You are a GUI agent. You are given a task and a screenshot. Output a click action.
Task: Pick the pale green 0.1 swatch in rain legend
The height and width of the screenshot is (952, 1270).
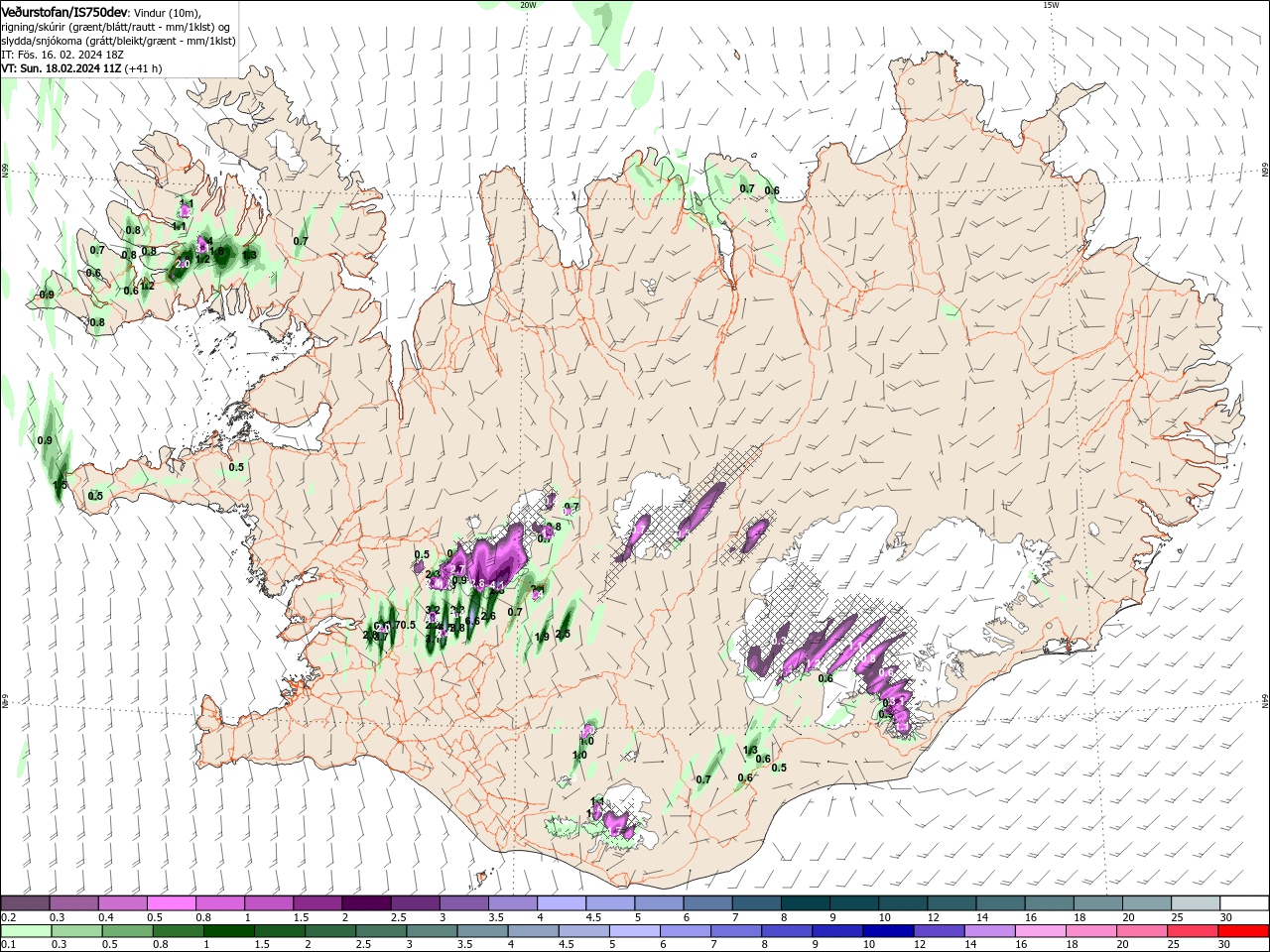(26, 931)
